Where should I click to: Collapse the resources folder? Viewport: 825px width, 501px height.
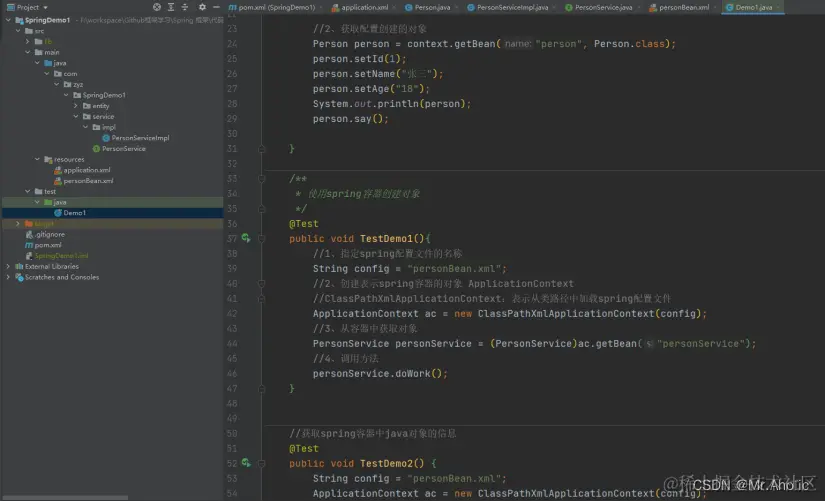(x=37, y=159)
